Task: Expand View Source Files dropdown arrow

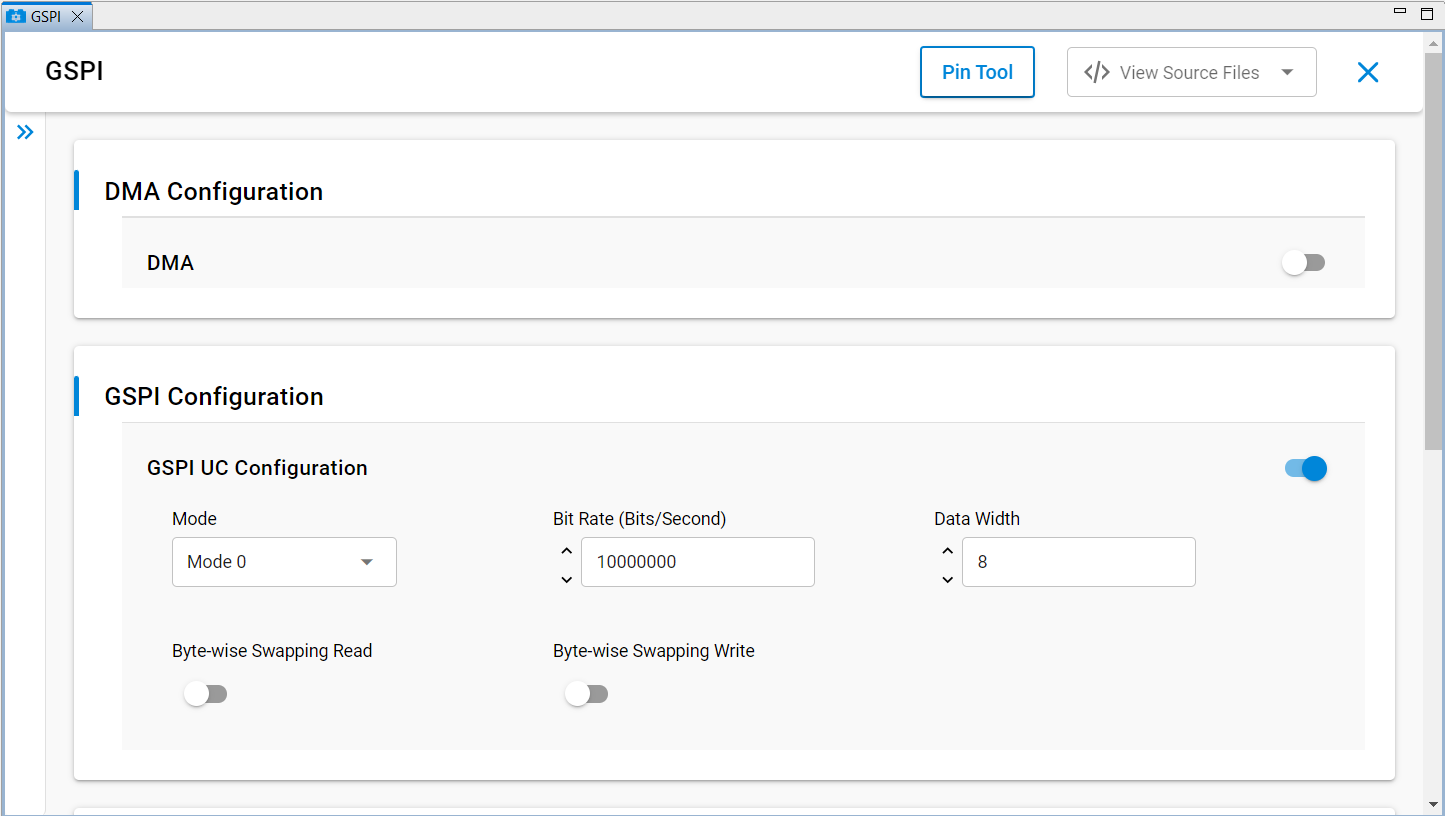Action: coord(1287,72)
